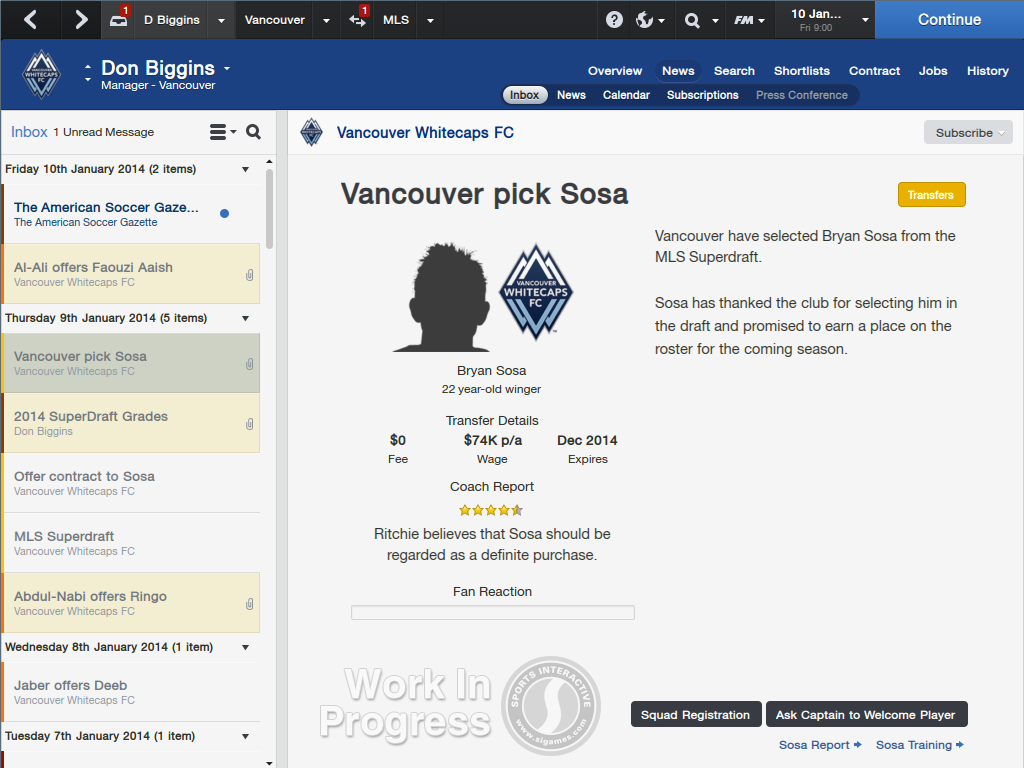Click the transfers arrows icon beside MLS
Viewport: 1024px width, 768px height.
point(357,20)
